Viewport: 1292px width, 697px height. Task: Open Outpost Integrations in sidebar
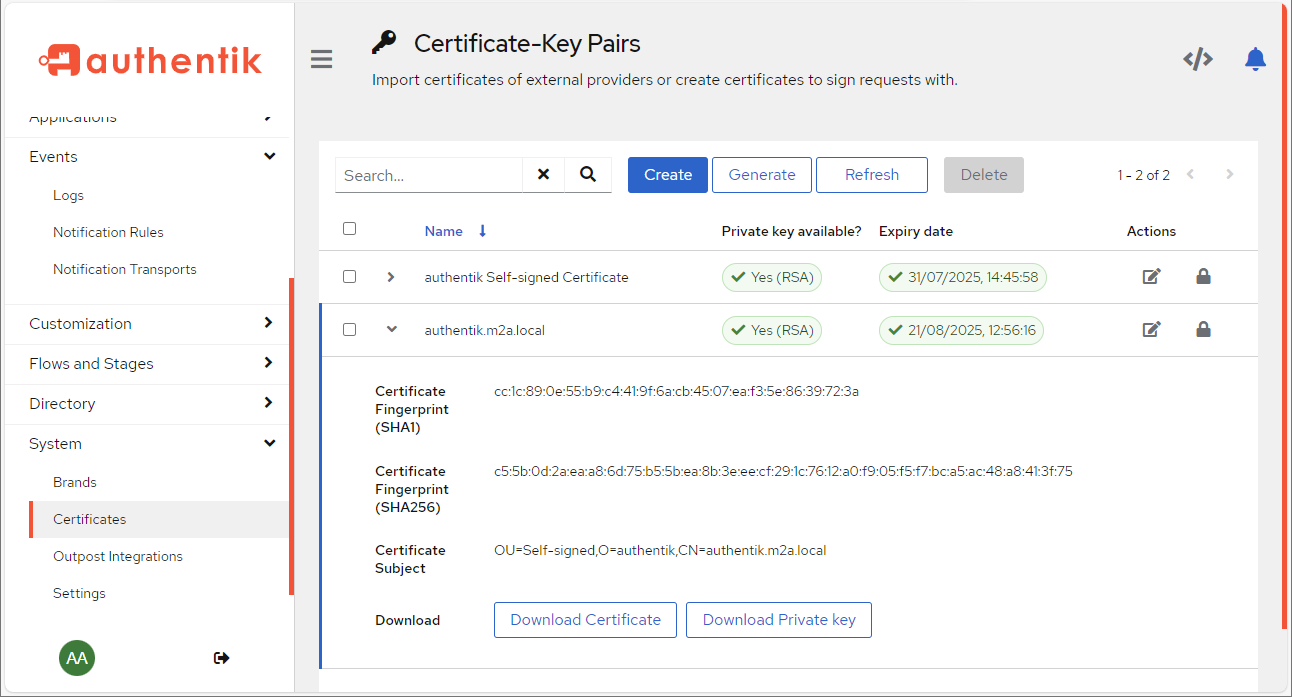coord(118,556)
